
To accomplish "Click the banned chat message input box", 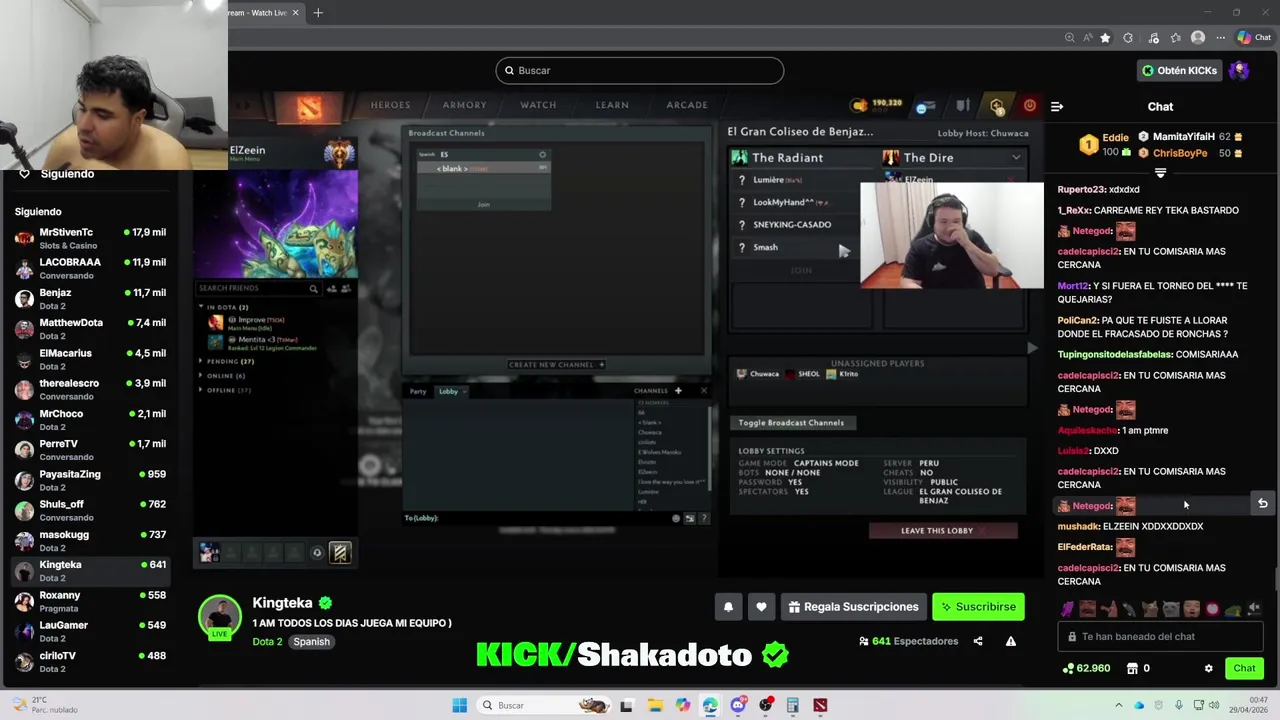I will click(1160, 636).
